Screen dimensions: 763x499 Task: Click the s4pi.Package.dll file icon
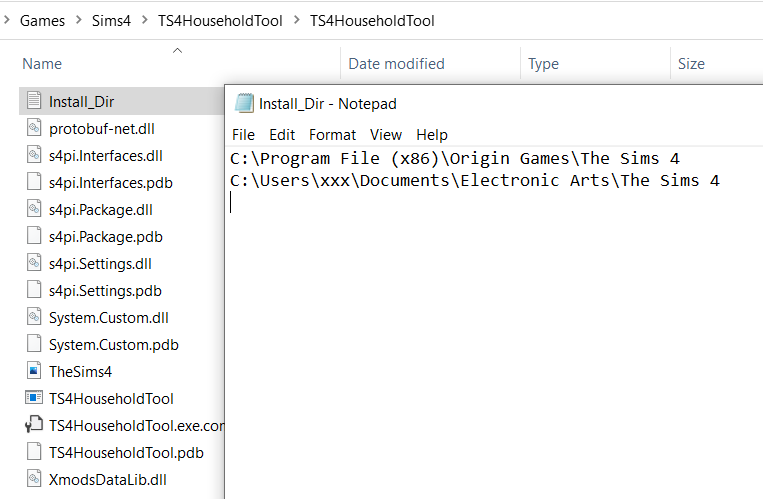34,209
